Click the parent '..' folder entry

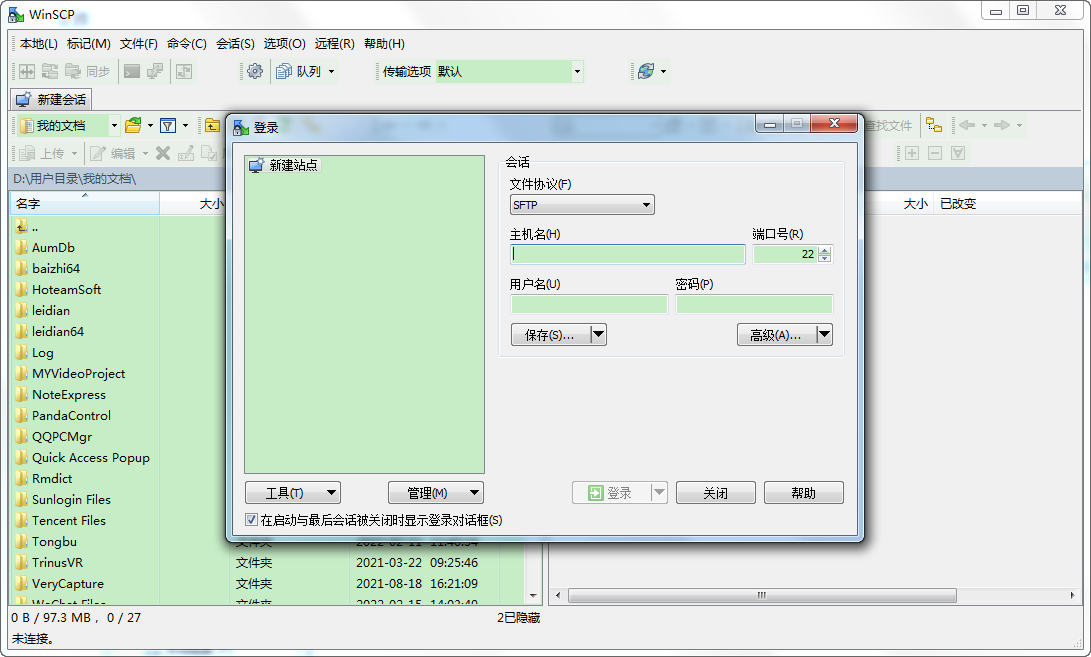click(x=28, y=227)
